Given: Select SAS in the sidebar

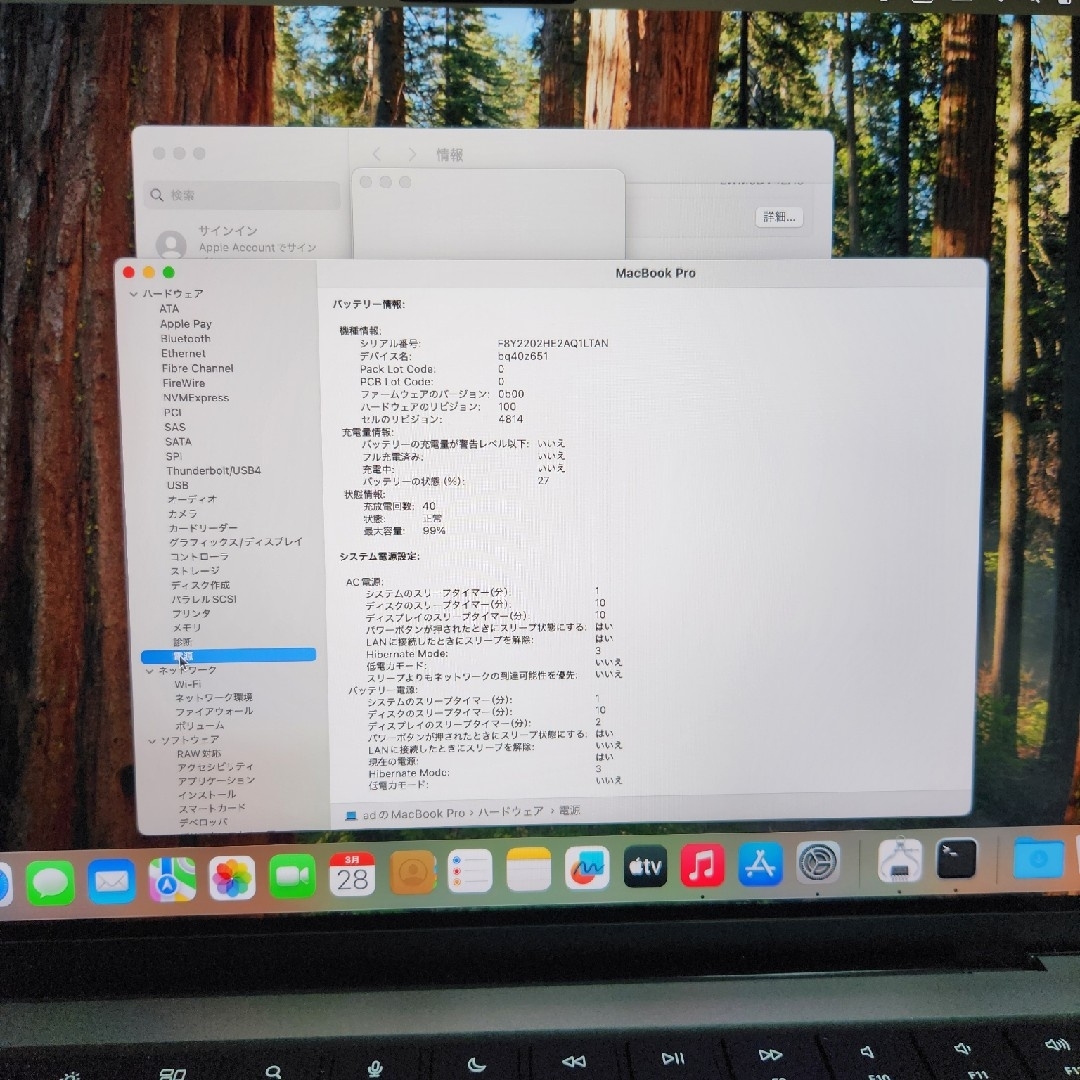Looking at the screenshot, I should coord(175,427).
